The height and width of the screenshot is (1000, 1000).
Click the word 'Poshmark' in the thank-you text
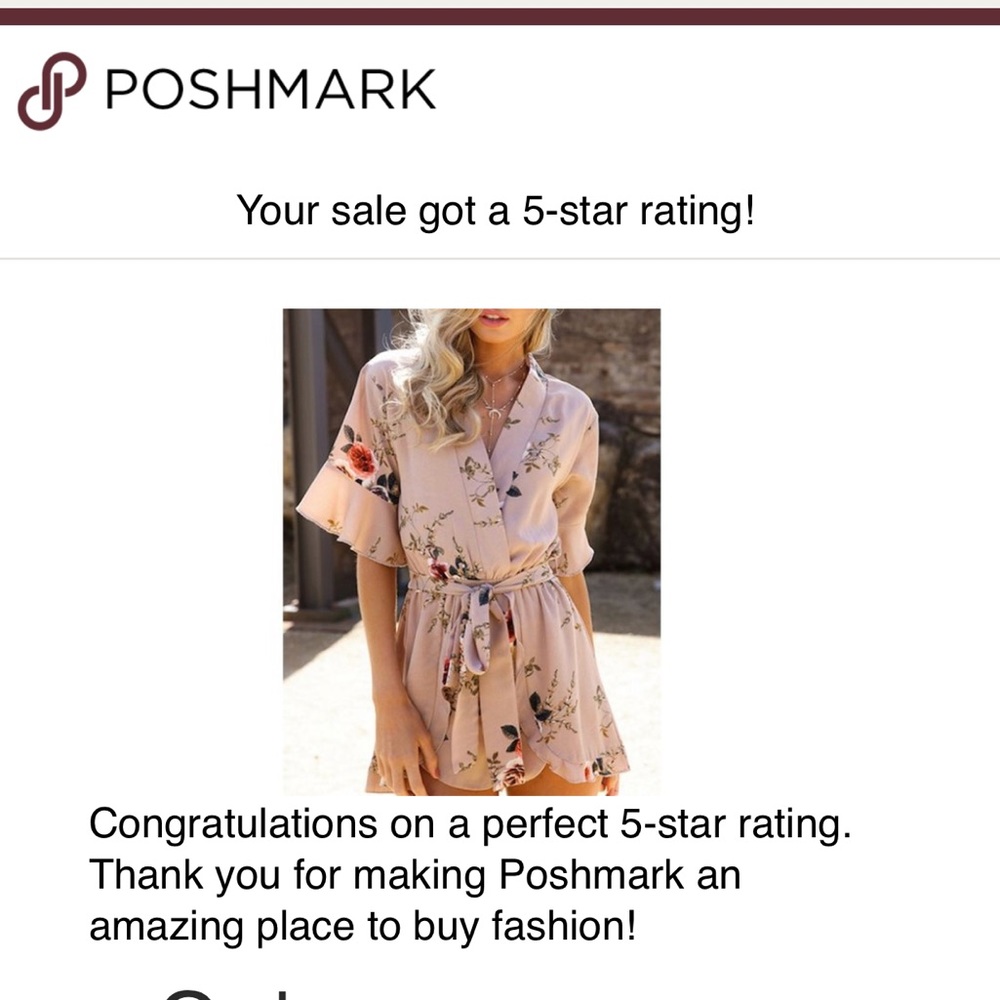(x=591, y=875)
